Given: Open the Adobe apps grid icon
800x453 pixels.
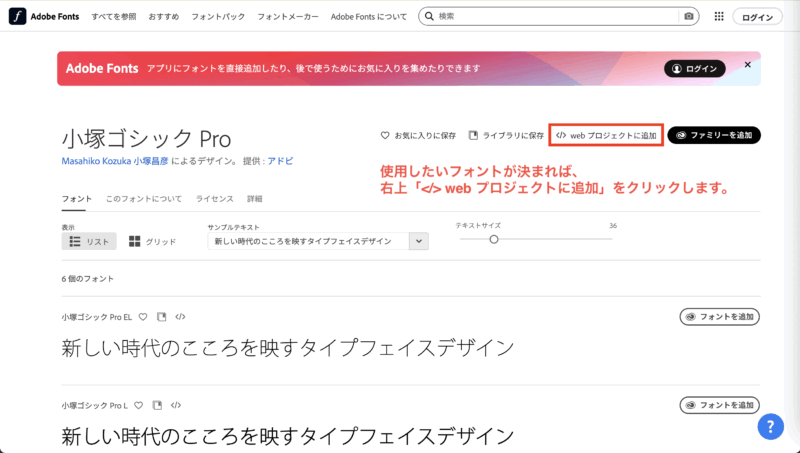Looking at the screenshot, I should tap(719, 16).
